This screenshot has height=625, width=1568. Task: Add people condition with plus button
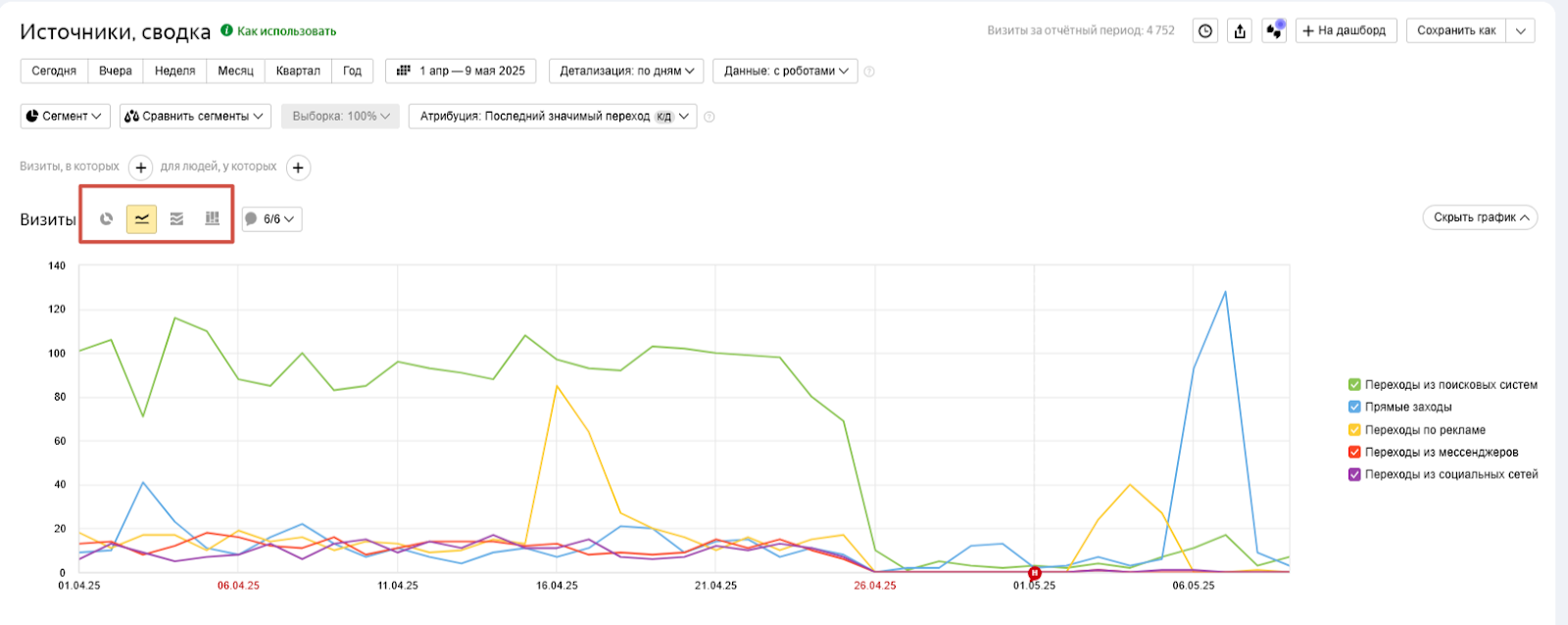coord(298,168)
